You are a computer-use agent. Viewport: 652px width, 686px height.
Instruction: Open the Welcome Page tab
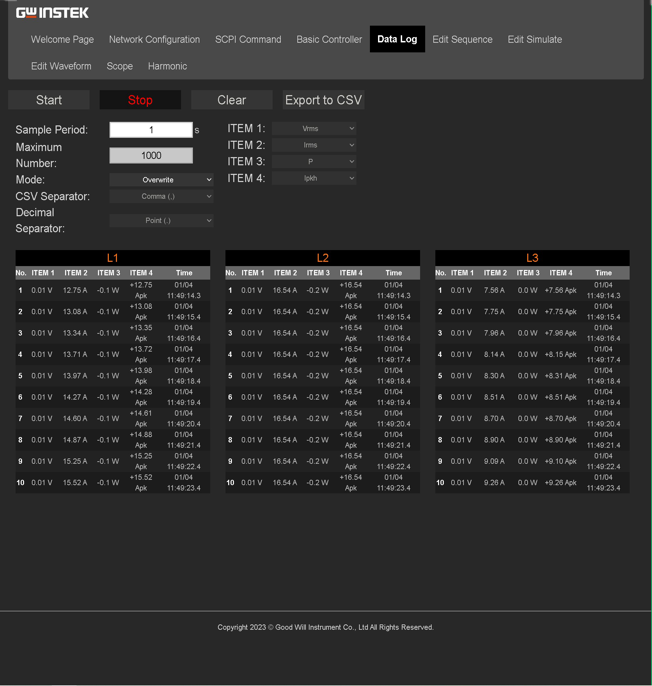click(x=62, y=40)
